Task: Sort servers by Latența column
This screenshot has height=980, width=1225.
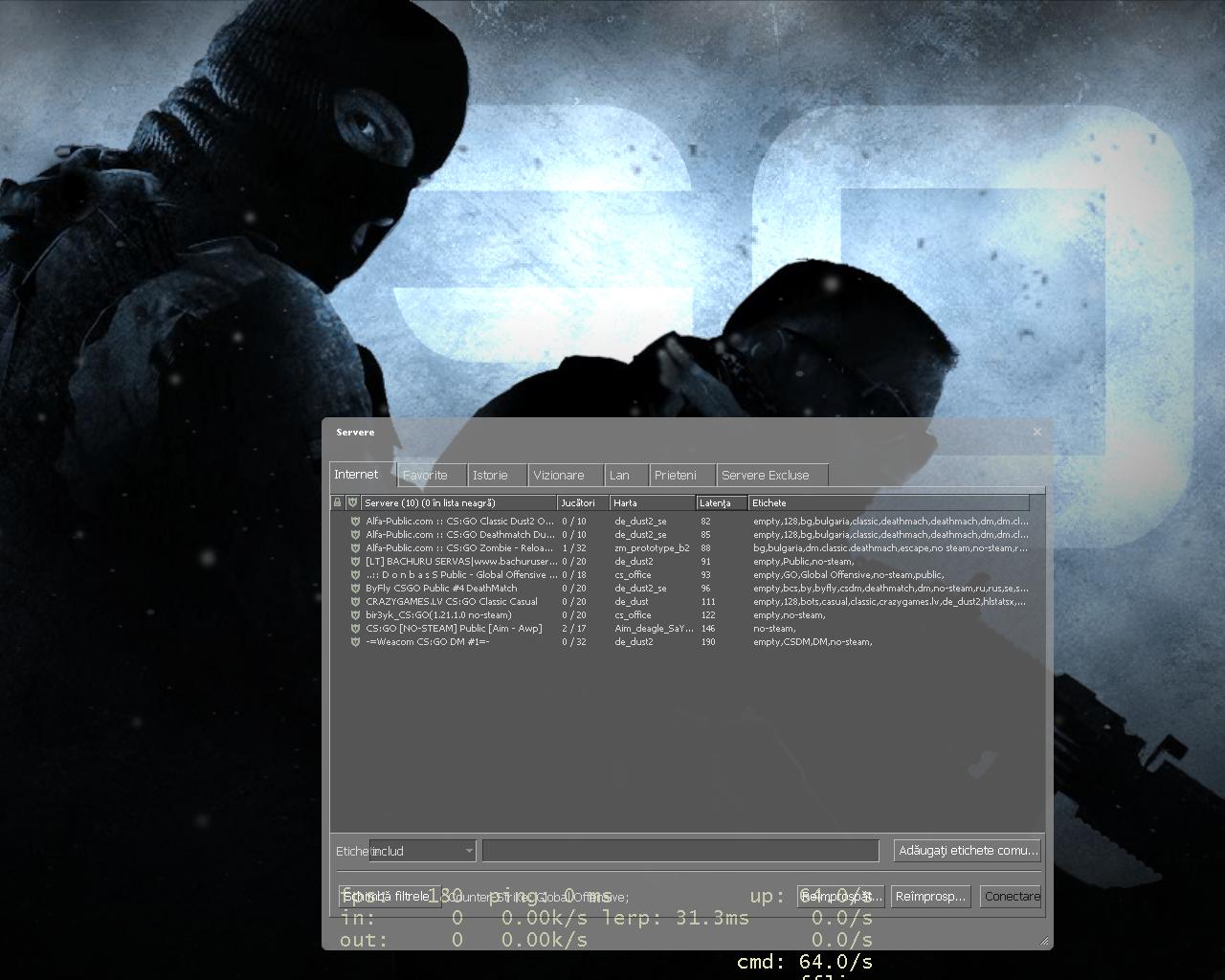Action: [721, 502]
